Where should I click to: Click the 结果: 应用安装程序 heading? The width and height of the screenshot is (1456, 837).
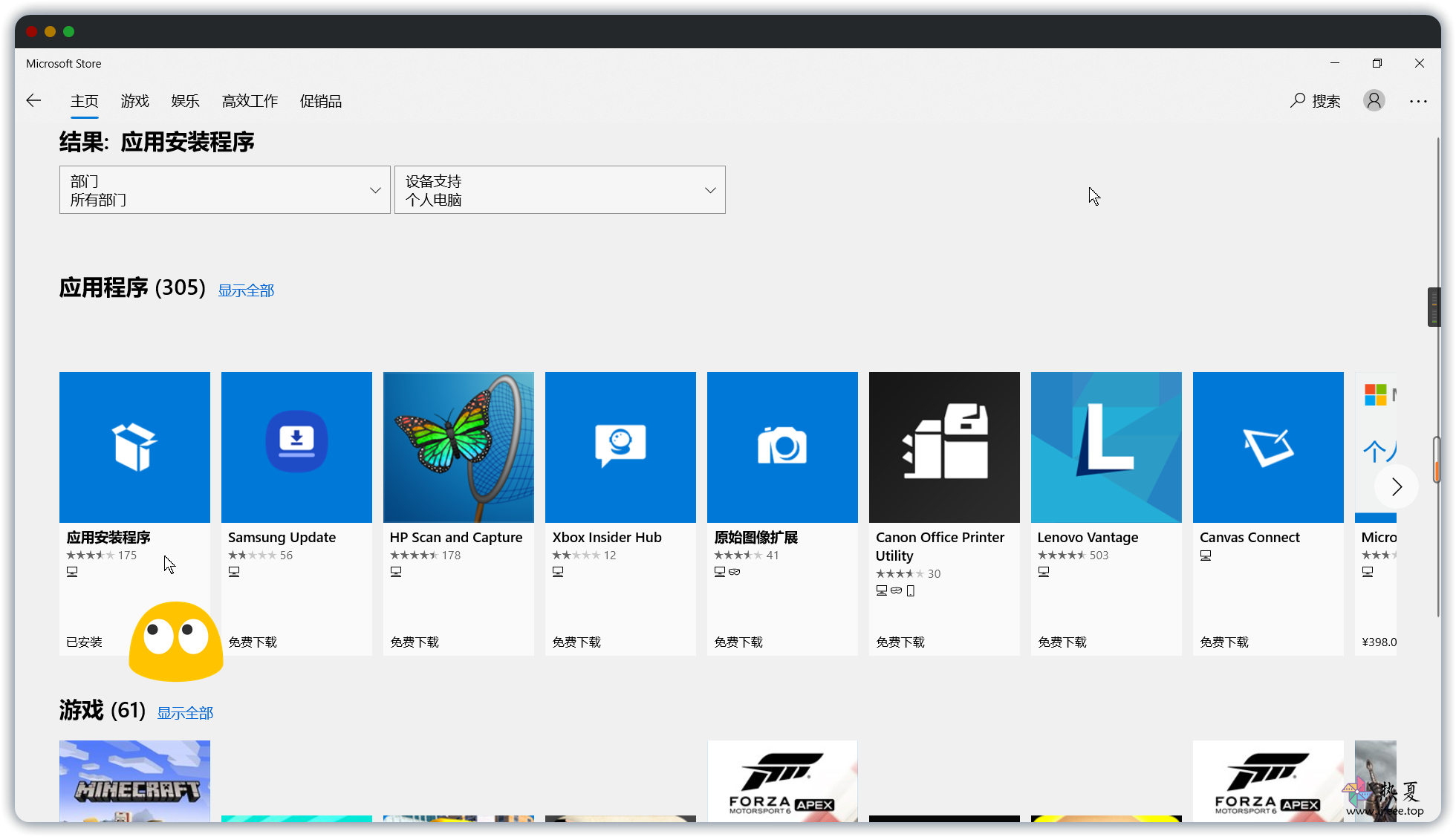157,141
